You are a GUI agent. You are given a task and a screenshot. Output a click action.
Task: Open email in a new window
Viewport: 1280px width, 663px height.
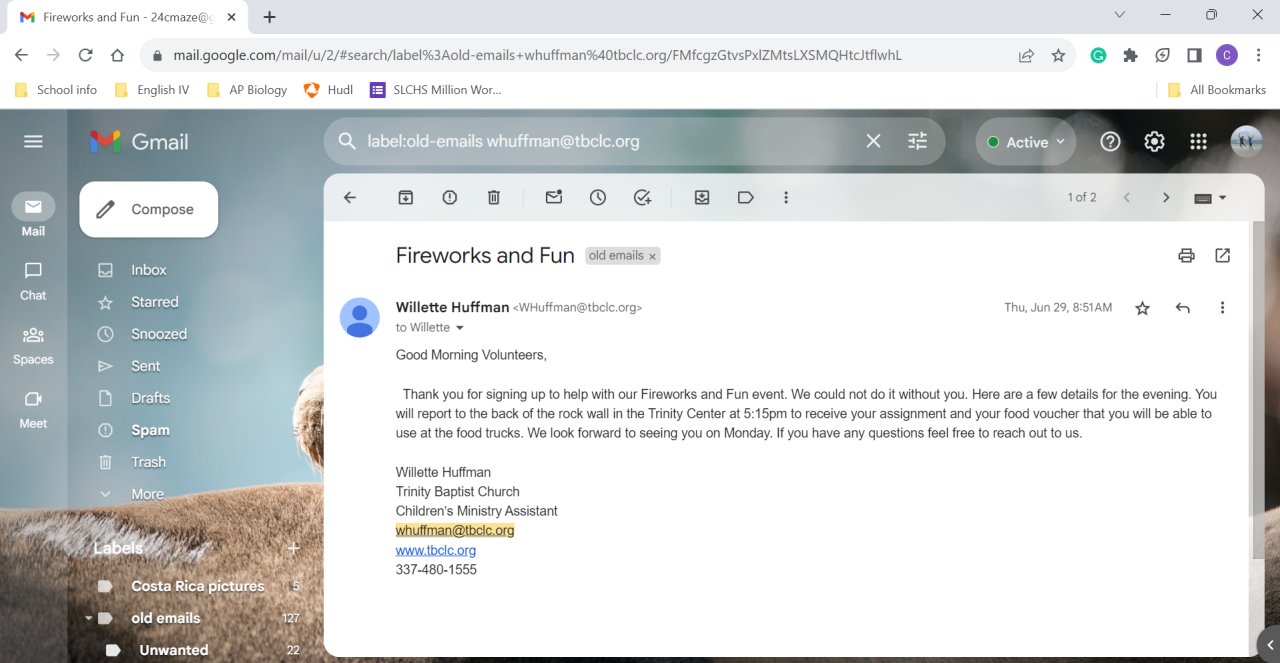tap(1222, 255)
